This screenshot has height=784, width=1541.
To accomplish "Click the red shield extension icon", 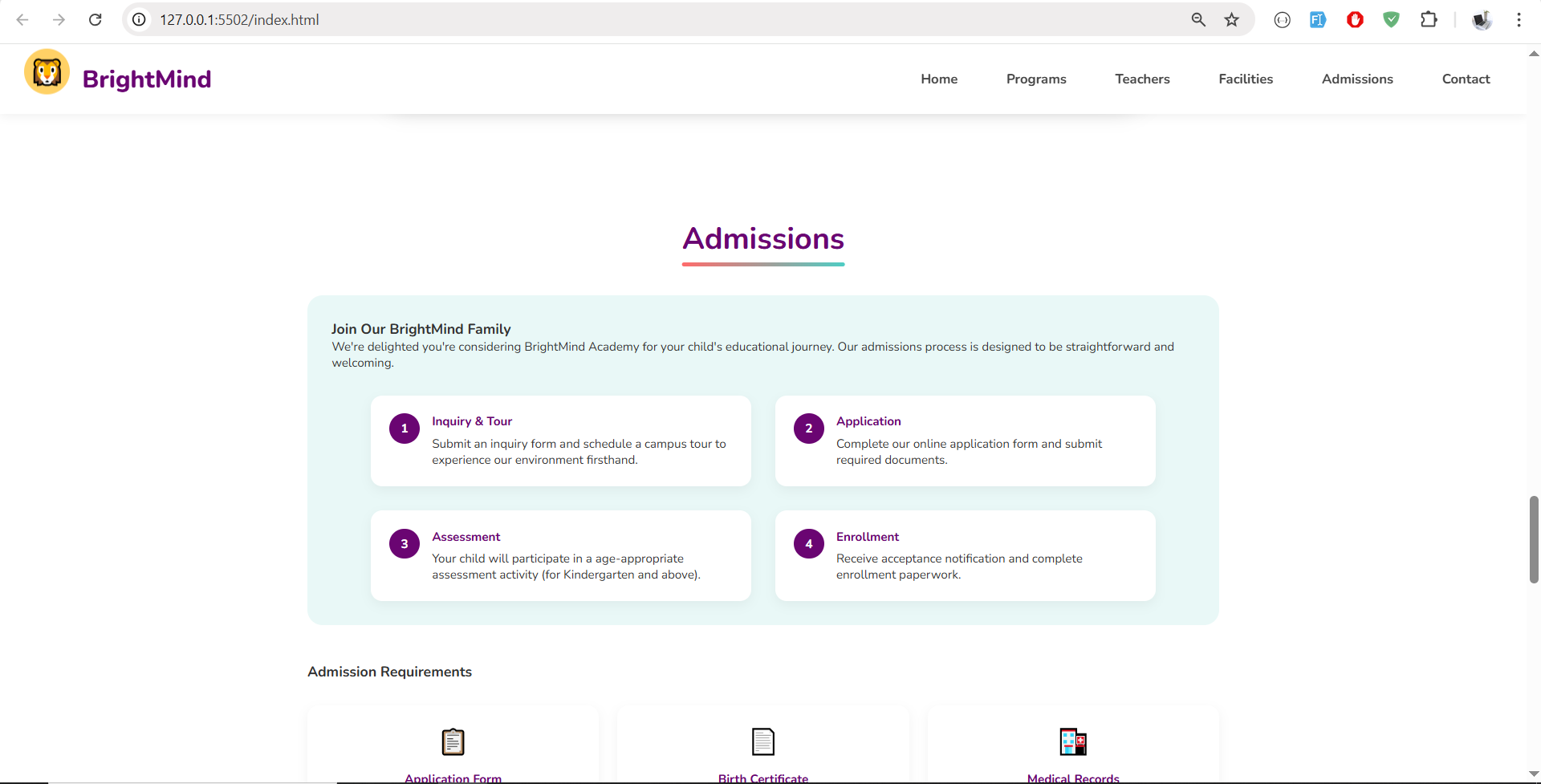I will pos(1355,20).
